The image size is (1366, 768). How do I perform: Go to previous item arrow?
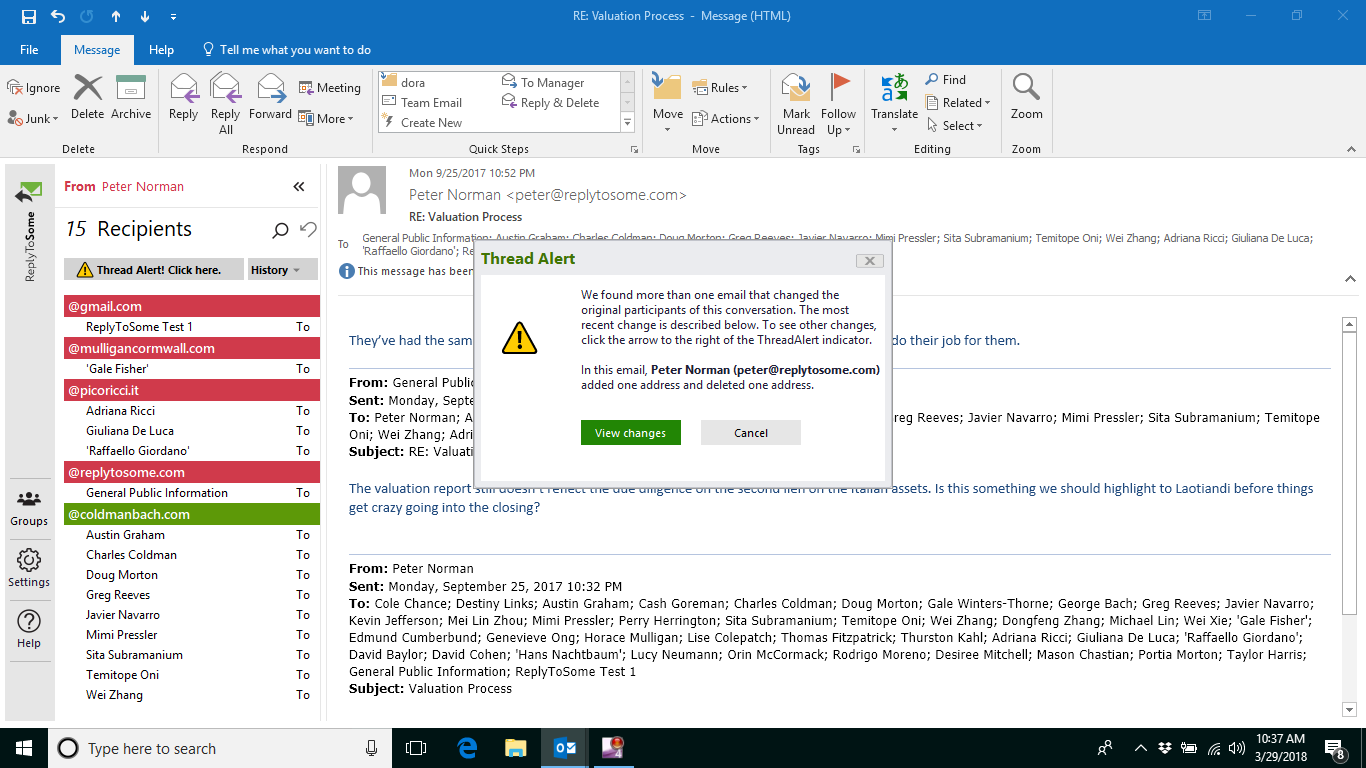click(x=116, y=16)
